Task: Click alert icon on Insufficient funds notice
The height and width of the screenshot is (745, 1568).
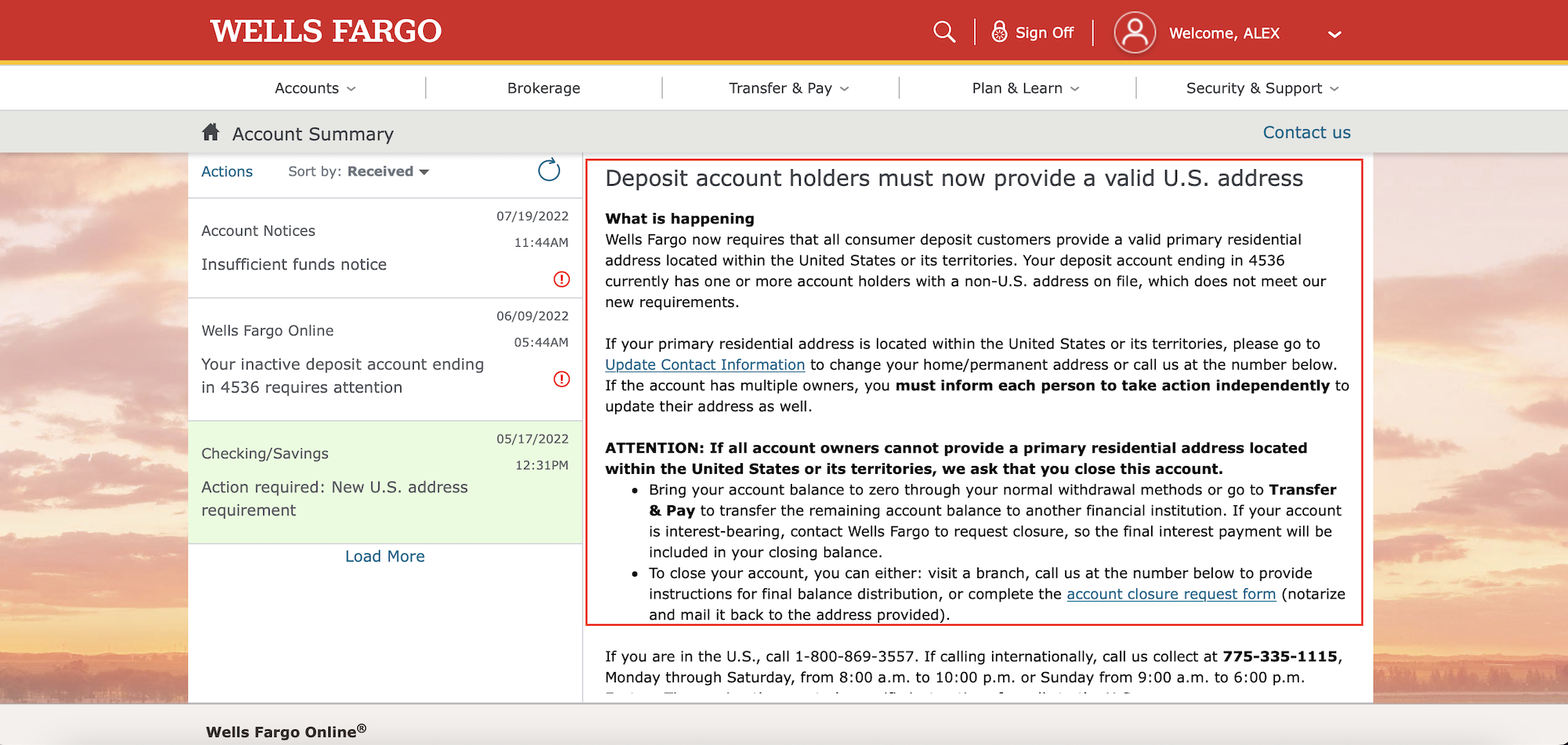Action: 562,279
